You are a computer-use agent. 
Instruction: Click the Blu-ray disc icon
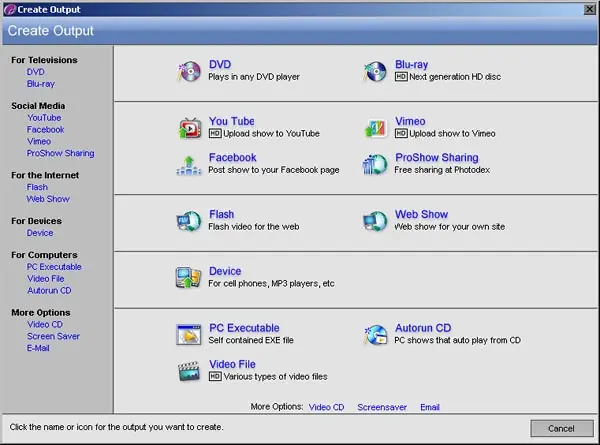[x=375, y=71]
